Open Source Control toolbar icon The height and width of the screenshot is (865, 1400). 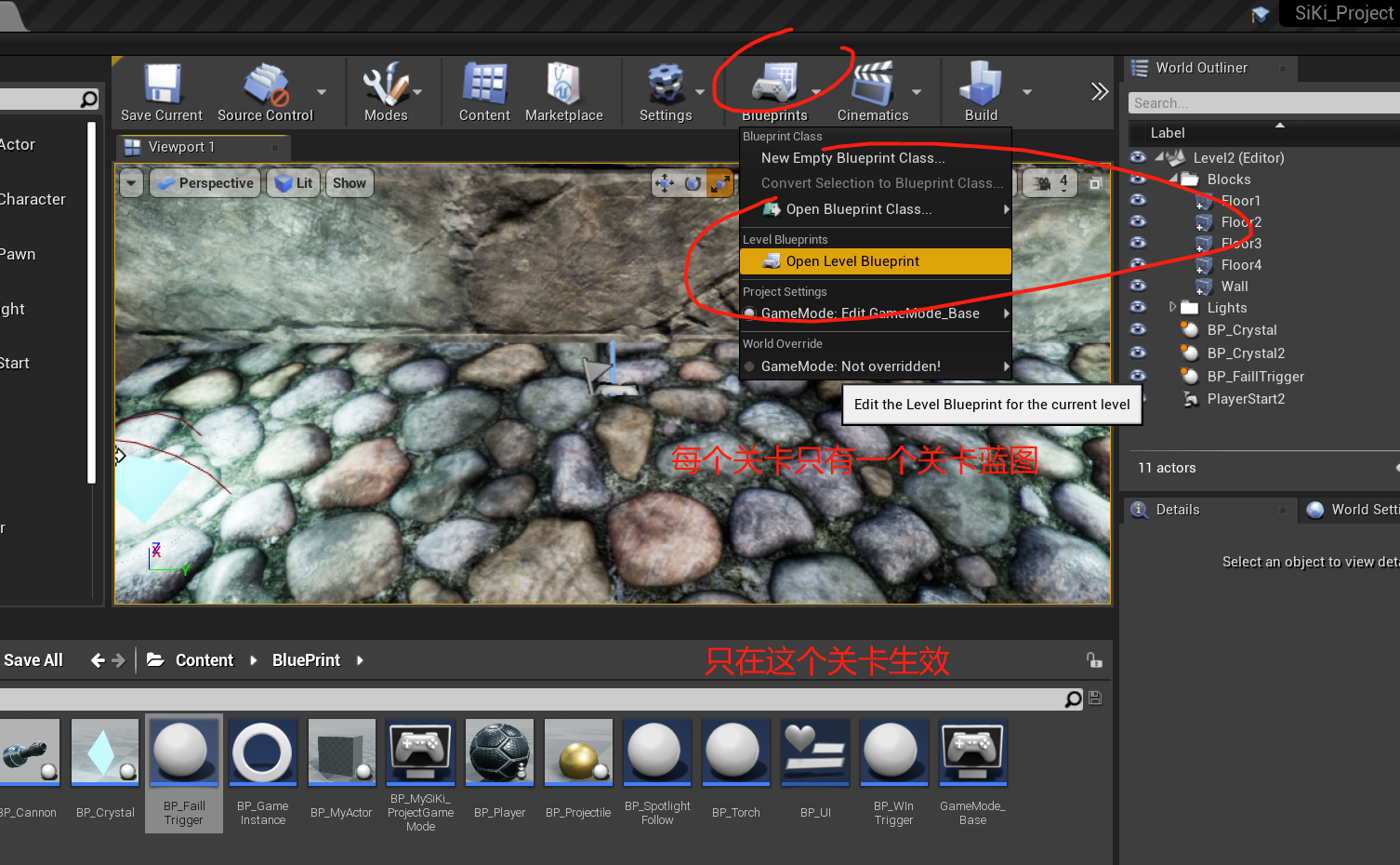[x=266, y=84]
